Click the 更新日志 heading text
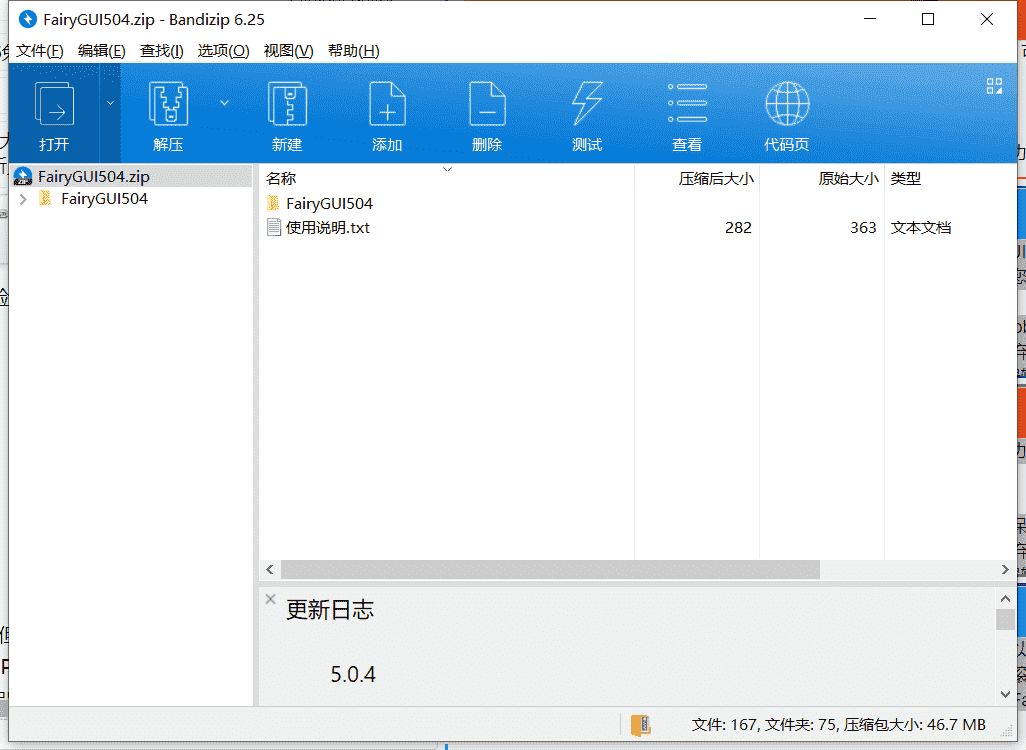1026x750 pixels. (330, 610)
